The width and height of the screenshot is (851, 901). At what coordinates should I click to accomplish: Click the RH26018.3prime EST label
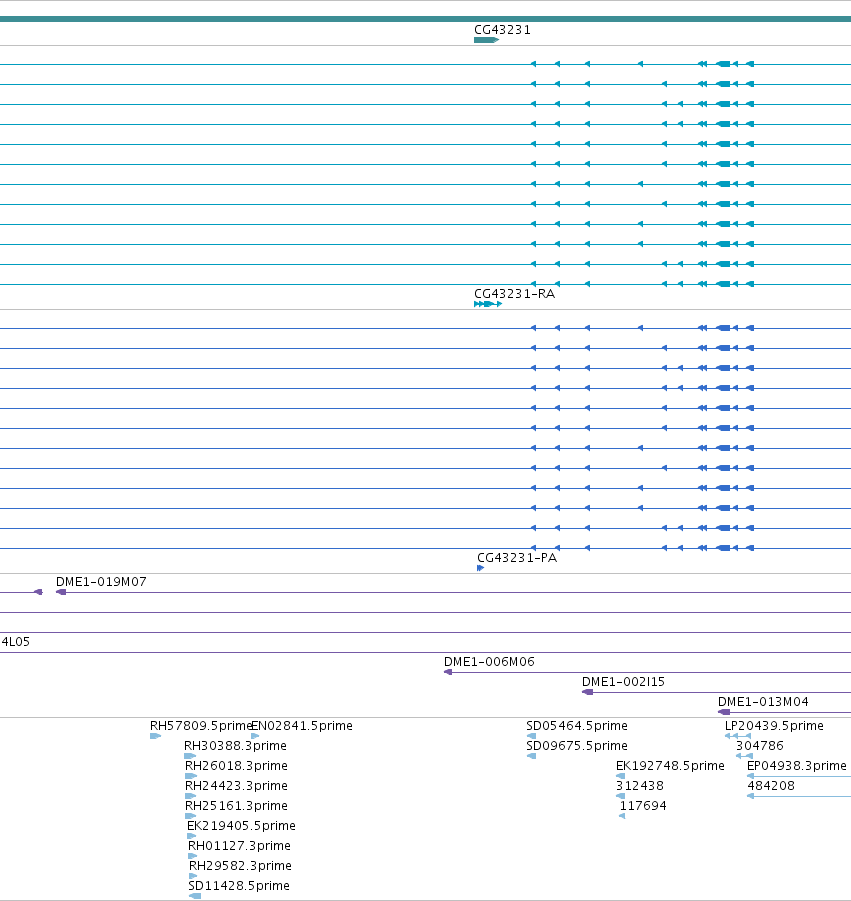tap(236, 766)
